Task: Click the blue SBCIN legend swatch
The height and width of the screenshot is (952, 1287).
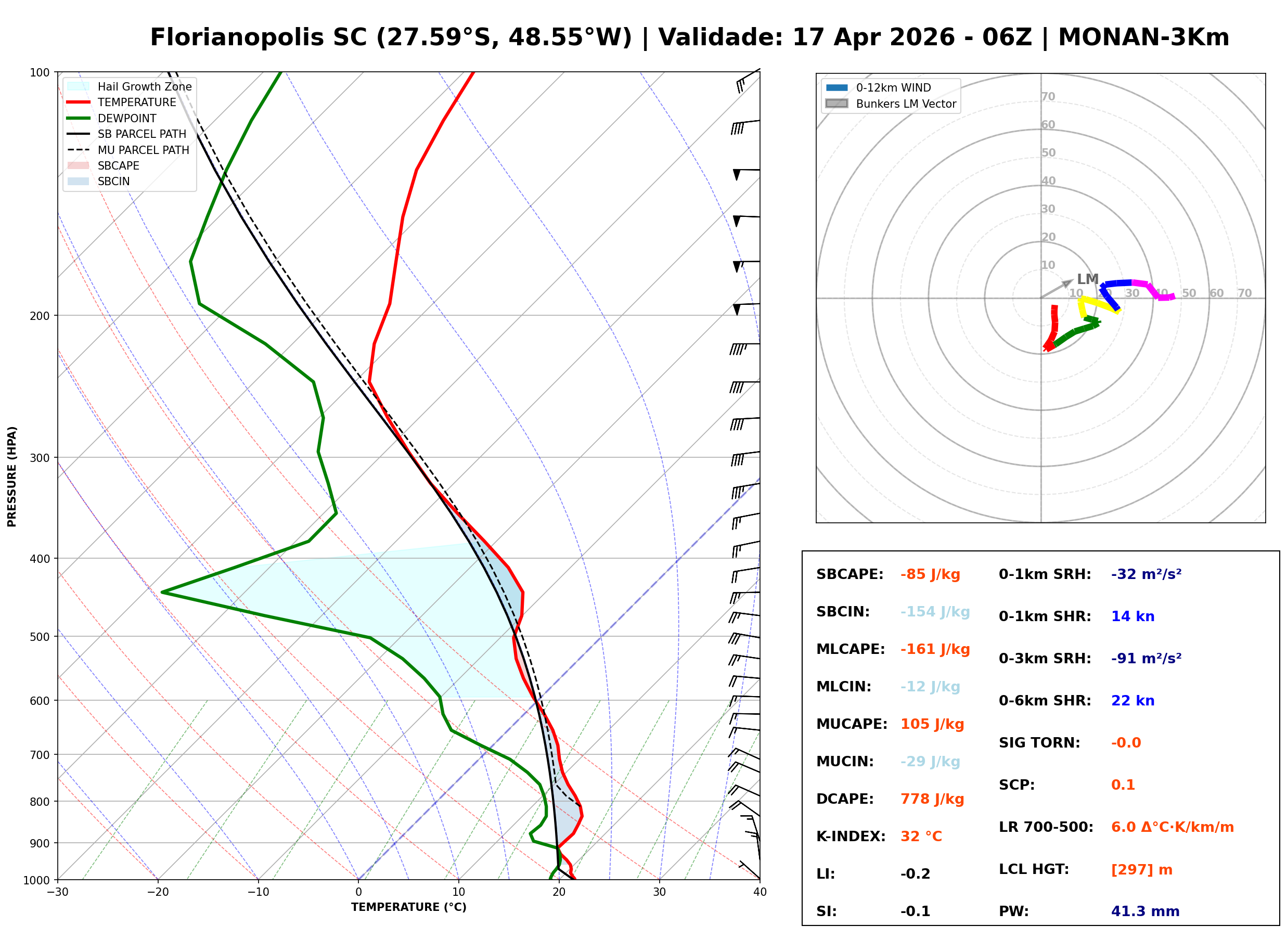Action: pos(79,182)
